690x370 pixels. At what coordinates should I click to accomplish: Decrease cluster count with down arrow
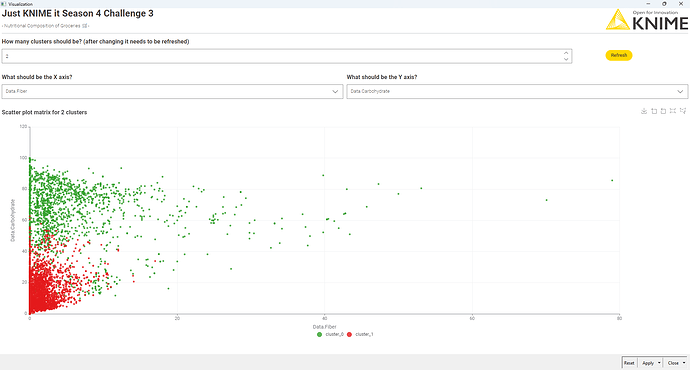click(x=566, y=59)
